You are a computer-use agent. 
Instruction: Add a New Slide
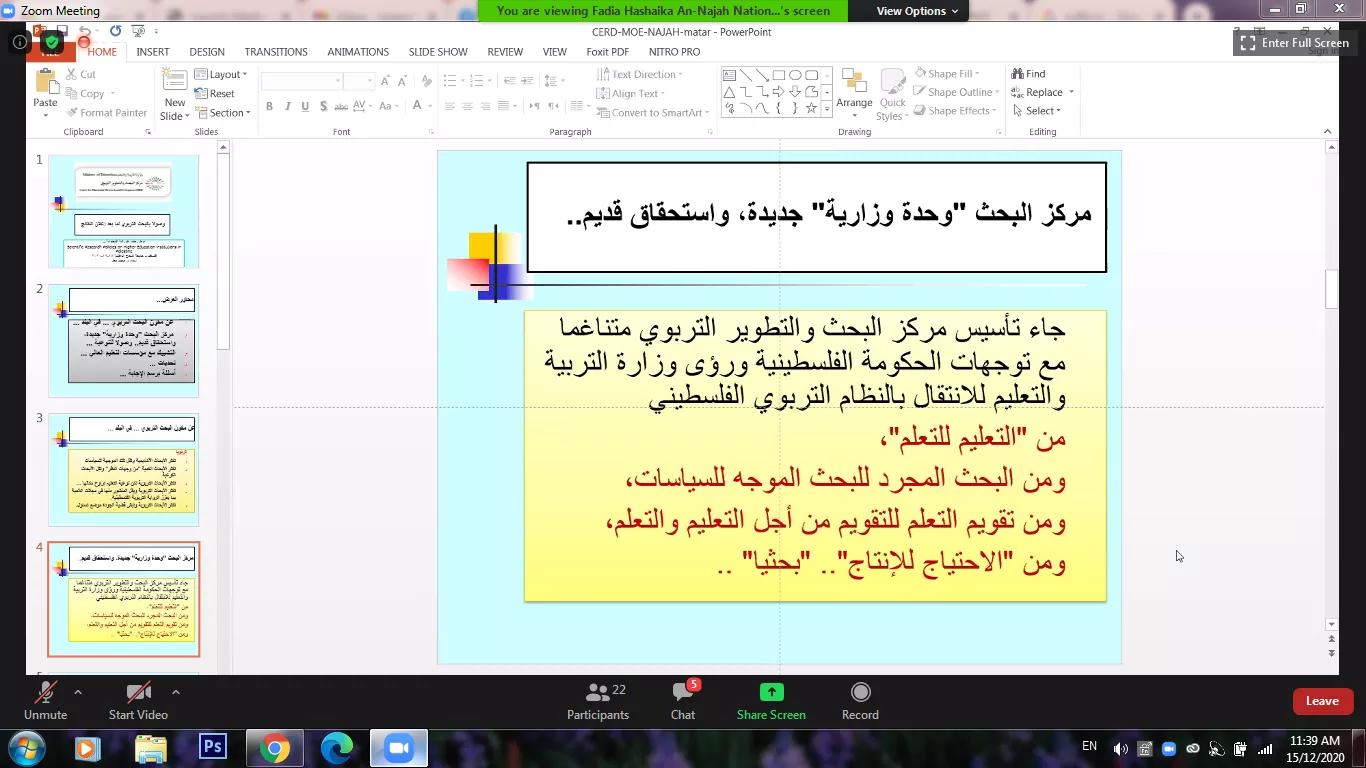pos(175,96)
